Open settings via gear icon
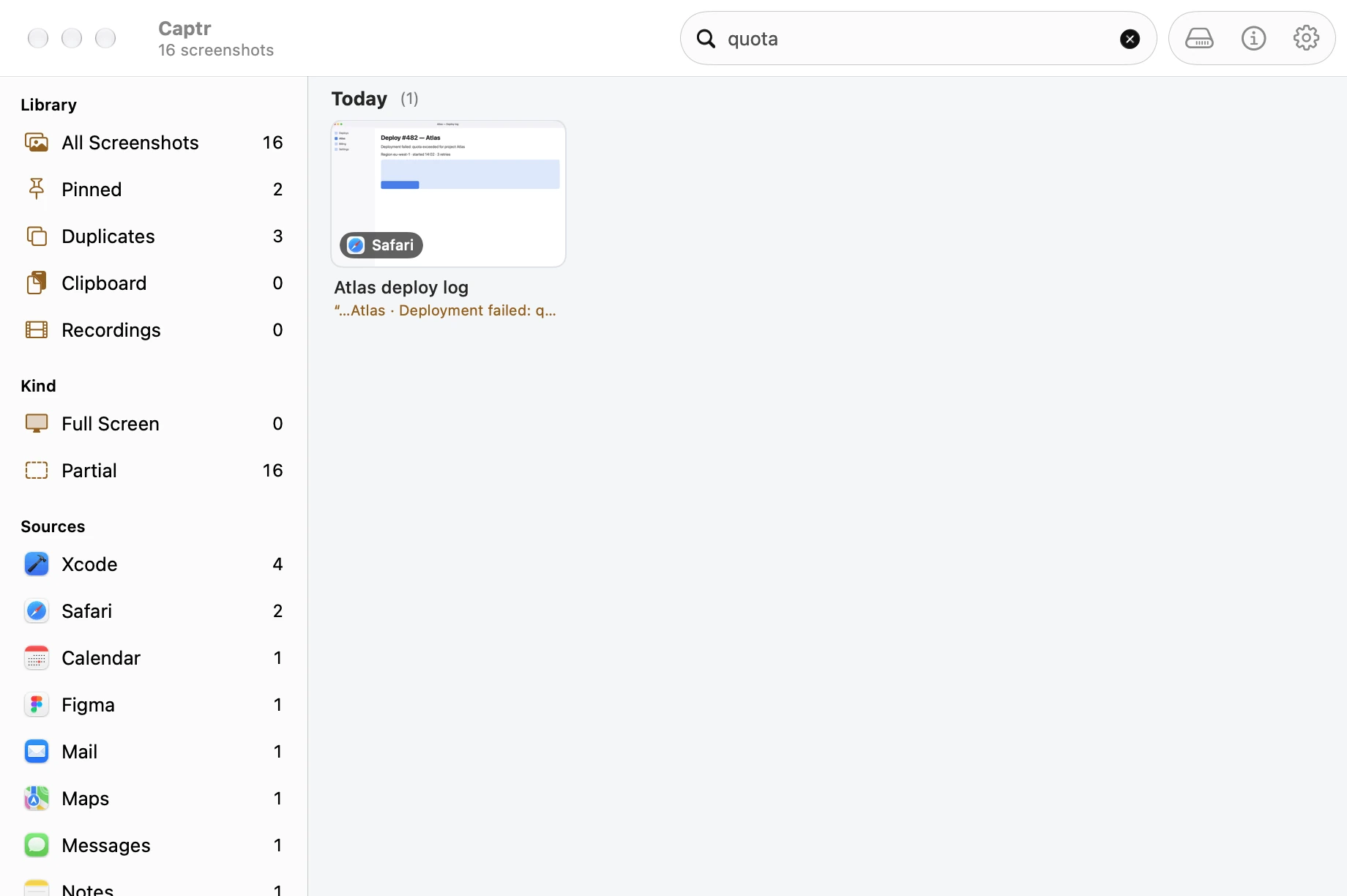The width and height of the screenshot is (1347, 896). pos(1306,38)
